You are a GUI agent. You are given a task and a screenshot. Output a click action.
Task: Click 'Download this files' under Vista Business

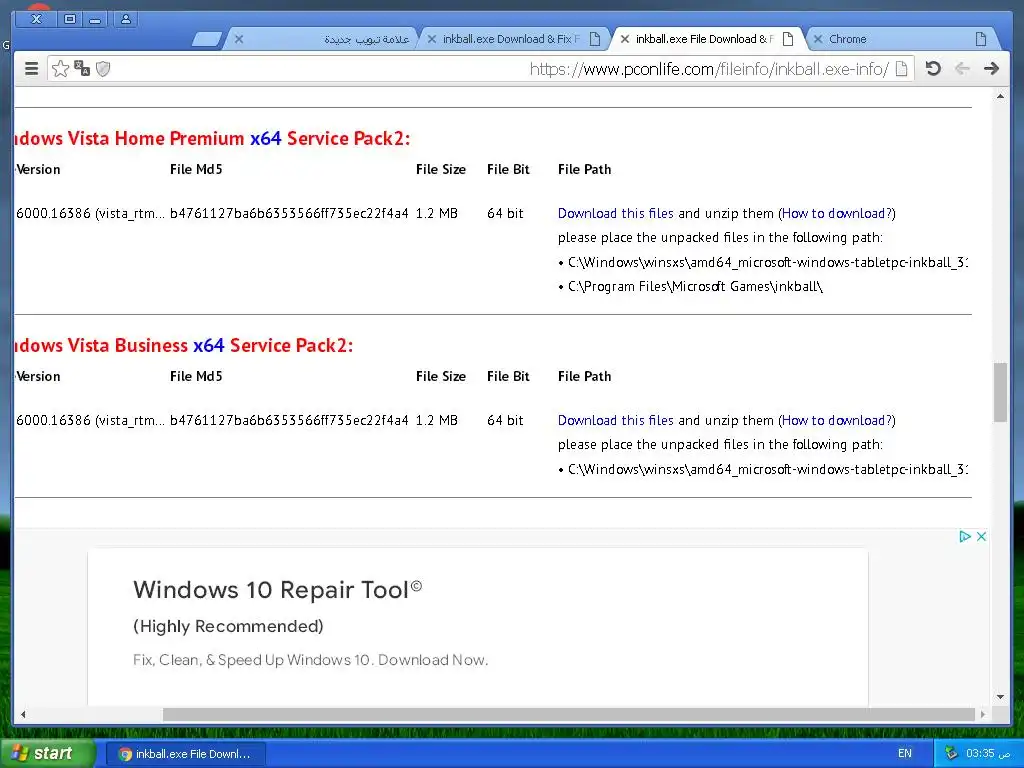pos(615,421)
